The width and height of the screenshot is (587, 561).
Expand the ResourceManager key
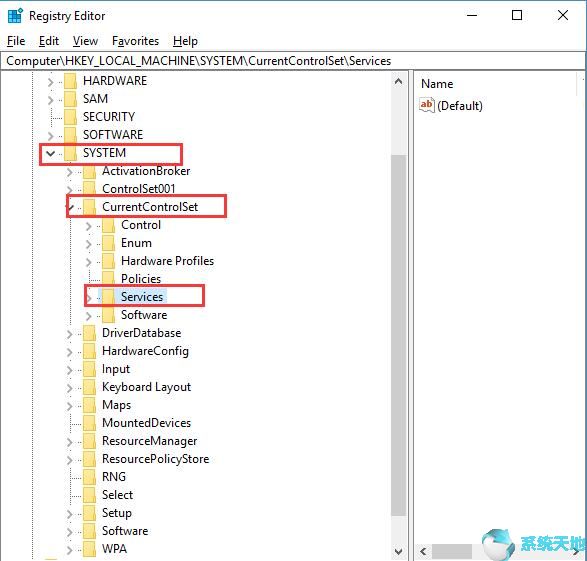coord(70,442)
